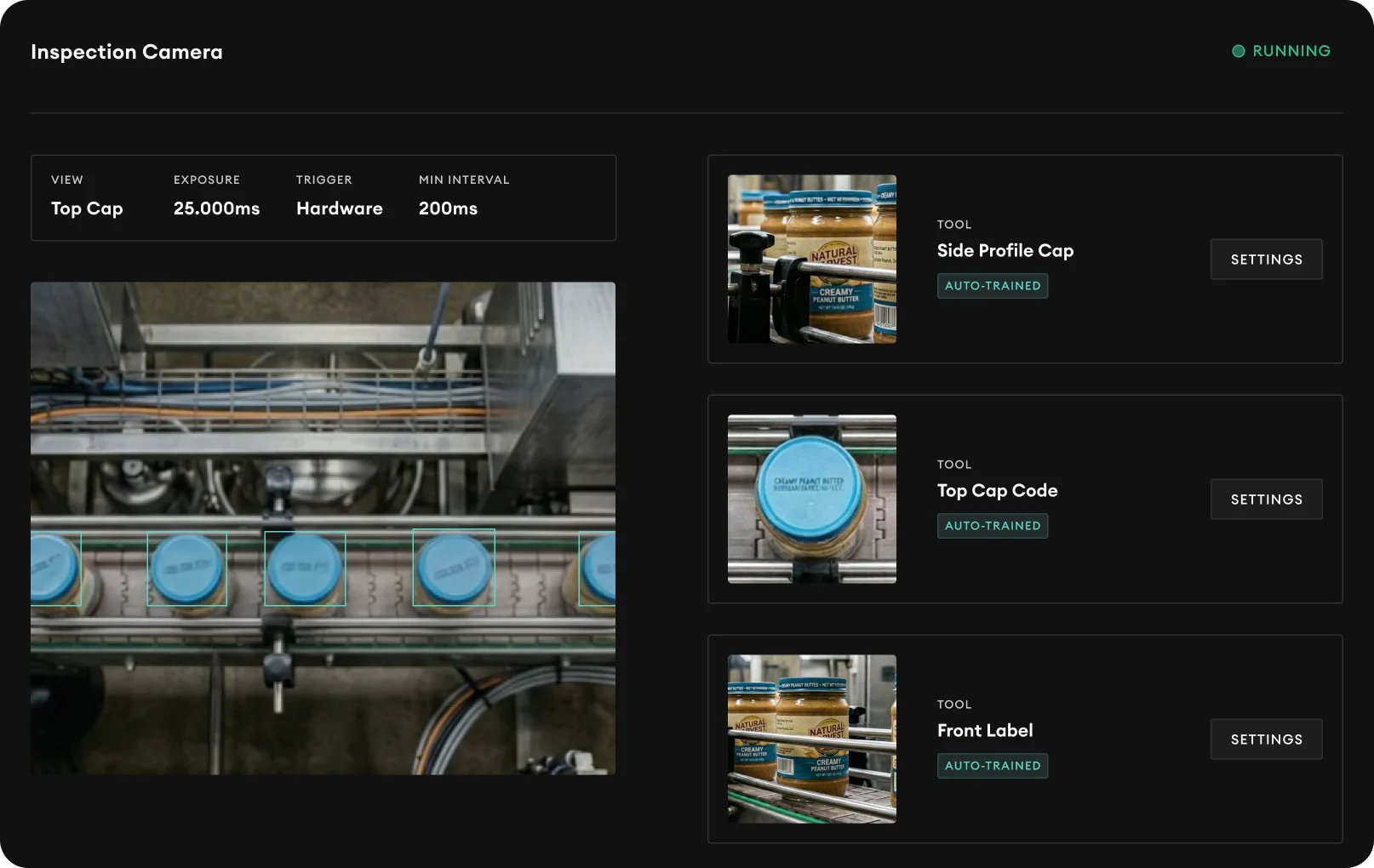Image resolution: width=1374 pixels, height=868 pixels.
Task: Click the 25.000ms exposure value
Action: tap(216, 208)
